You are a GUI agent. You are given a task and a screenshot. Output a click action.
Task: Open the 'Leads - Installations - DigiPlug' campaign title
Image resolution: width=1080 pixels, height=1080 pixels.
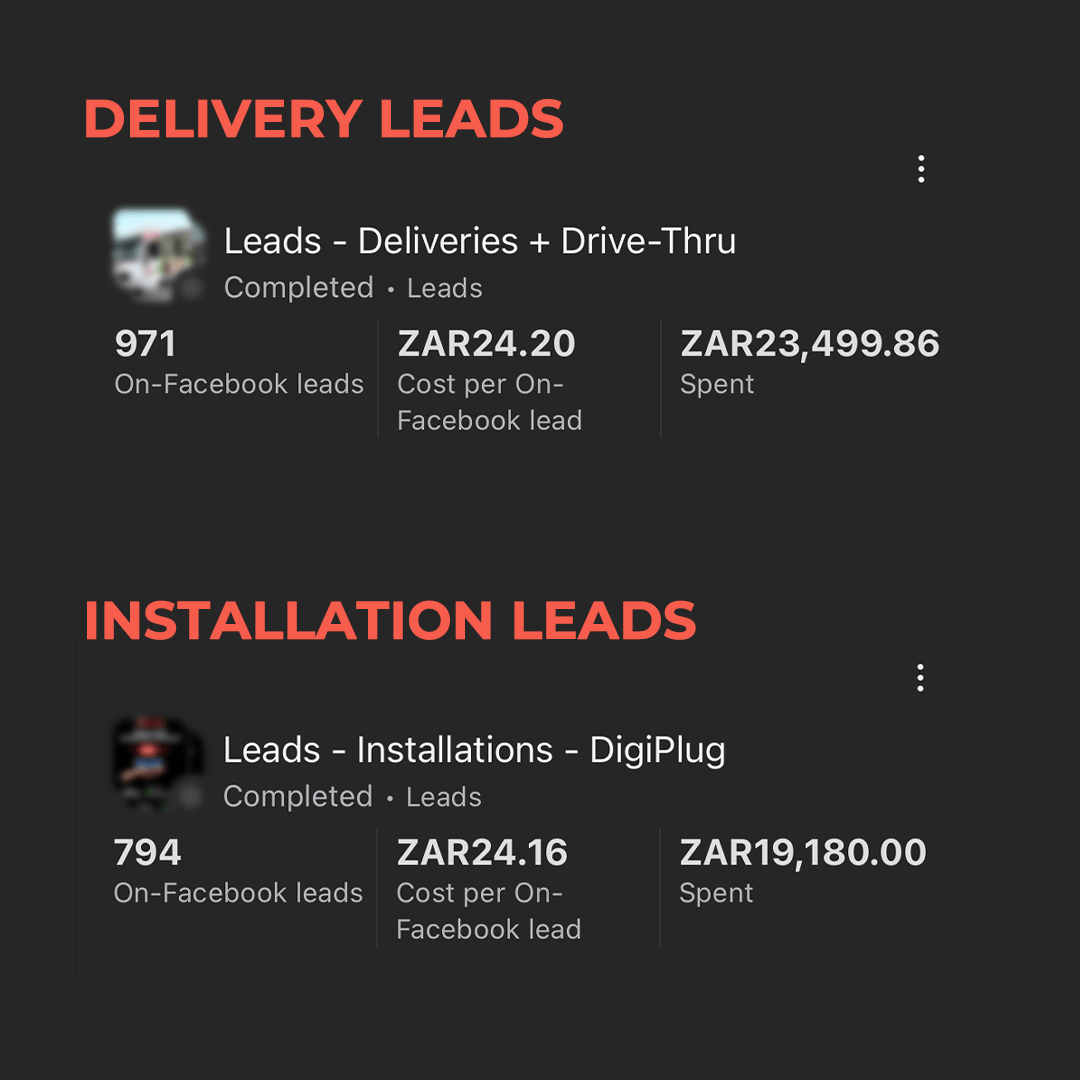(x=474, y=750)
